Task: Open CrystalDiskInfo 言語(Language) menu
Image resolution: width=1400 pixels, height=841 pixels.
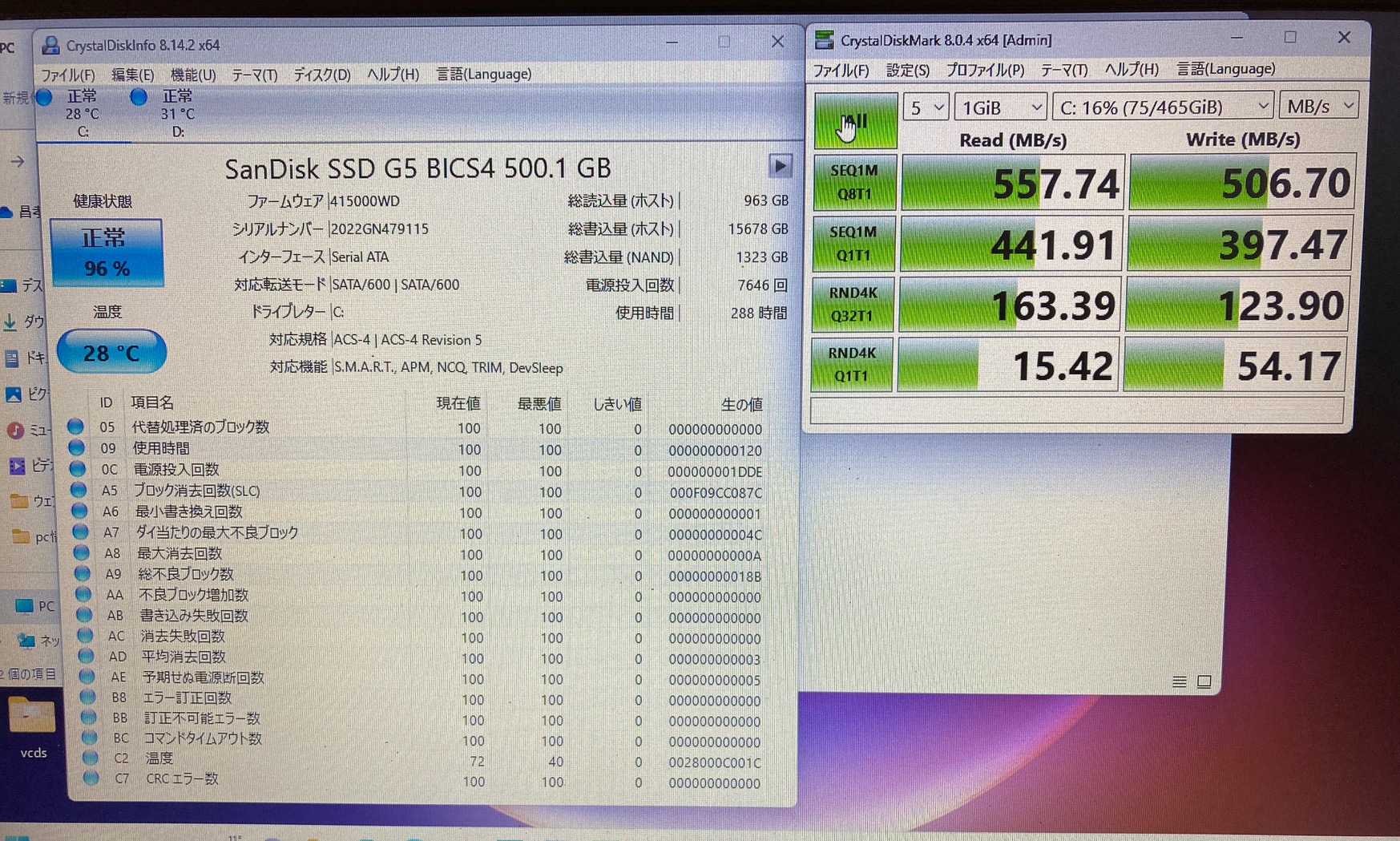Action: [x=483, y=74]
